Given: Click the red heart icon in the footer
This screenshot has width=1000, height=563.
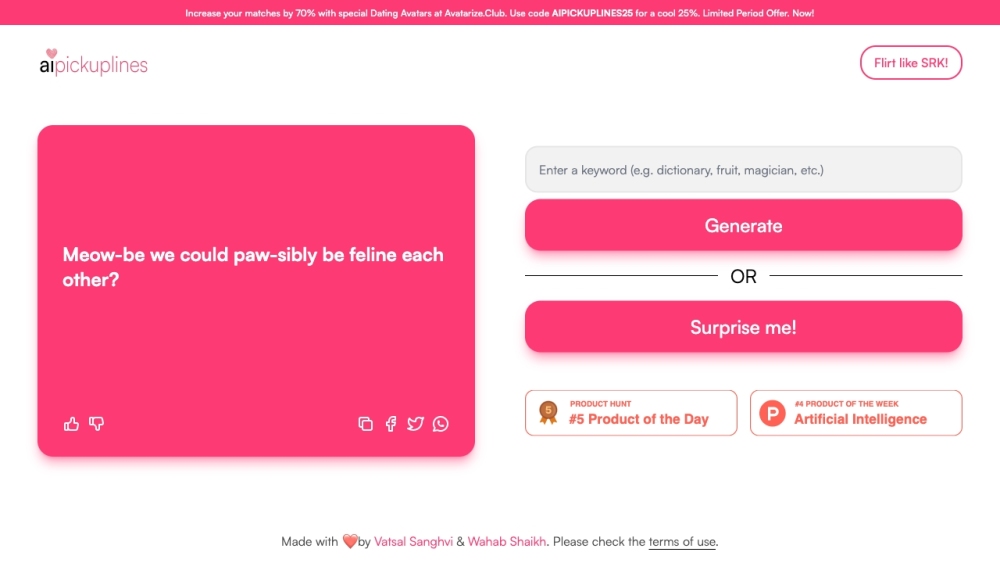Looking at the screenshot, I should 350,542.
